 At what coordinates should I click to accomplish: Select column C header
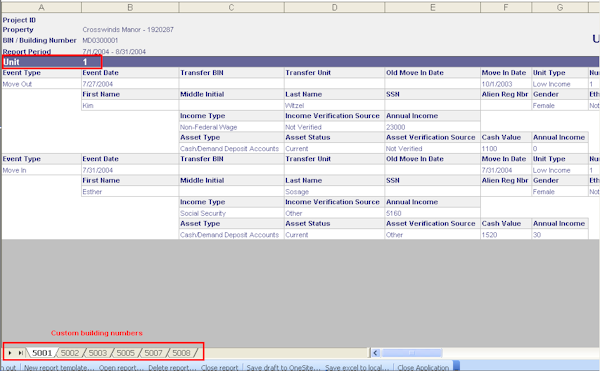click(232, 7)
